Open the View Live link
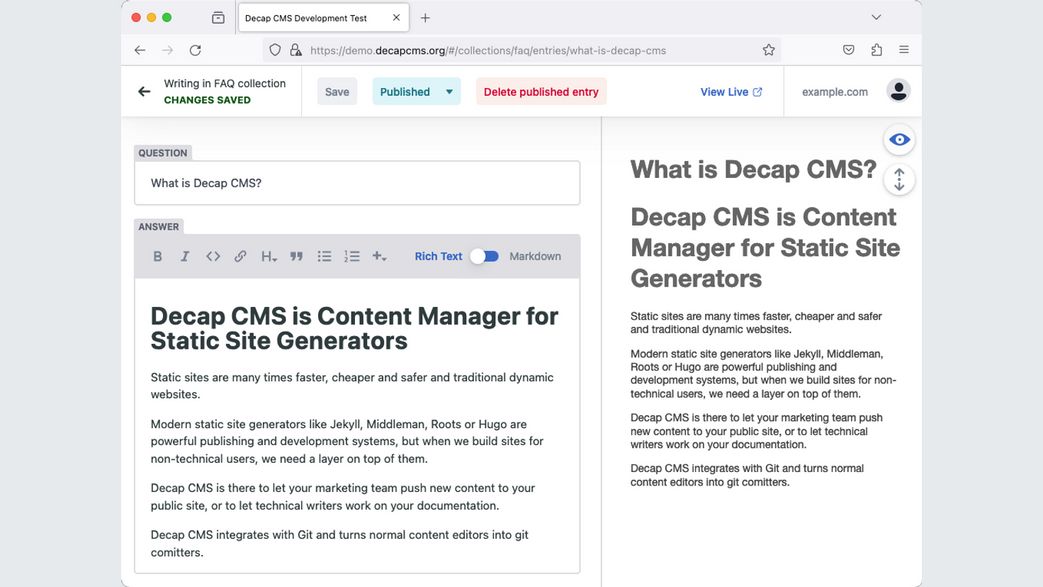The height and width of the screenshot is (587, 1043). [x=731, y=92]
